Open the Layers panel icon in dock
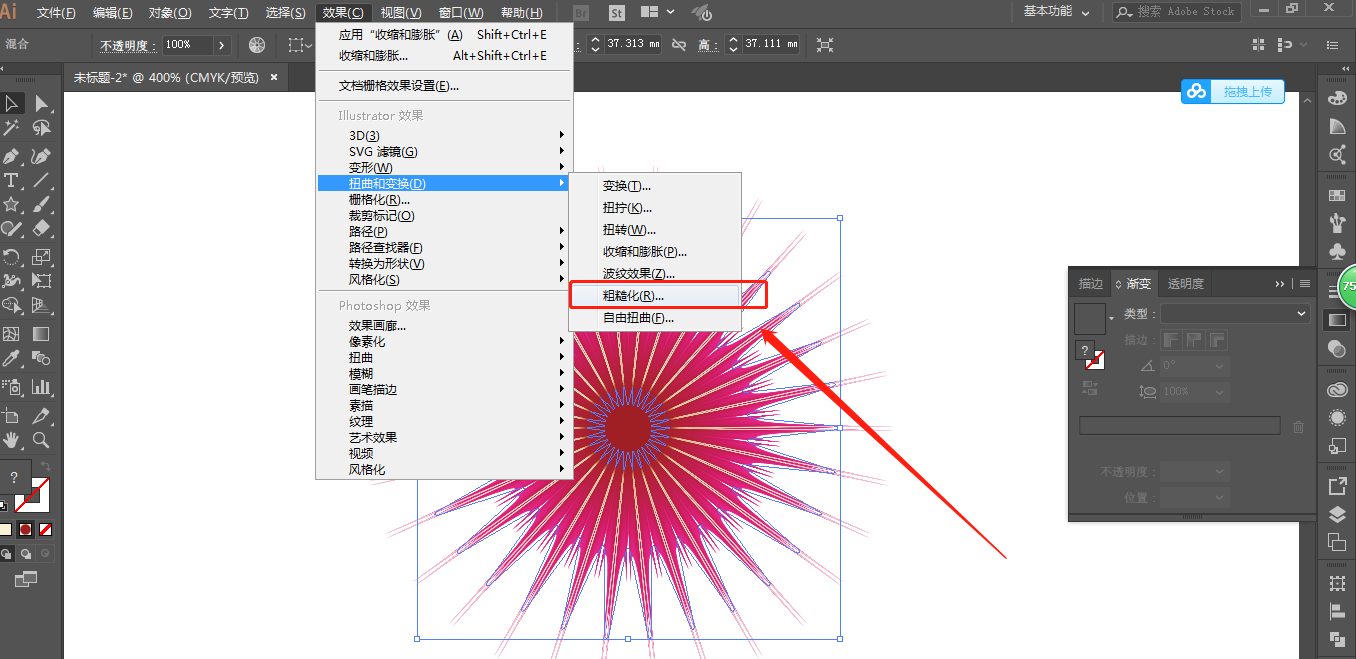The height and width of the screenshot is (659, 1356). coord(1337,515)
